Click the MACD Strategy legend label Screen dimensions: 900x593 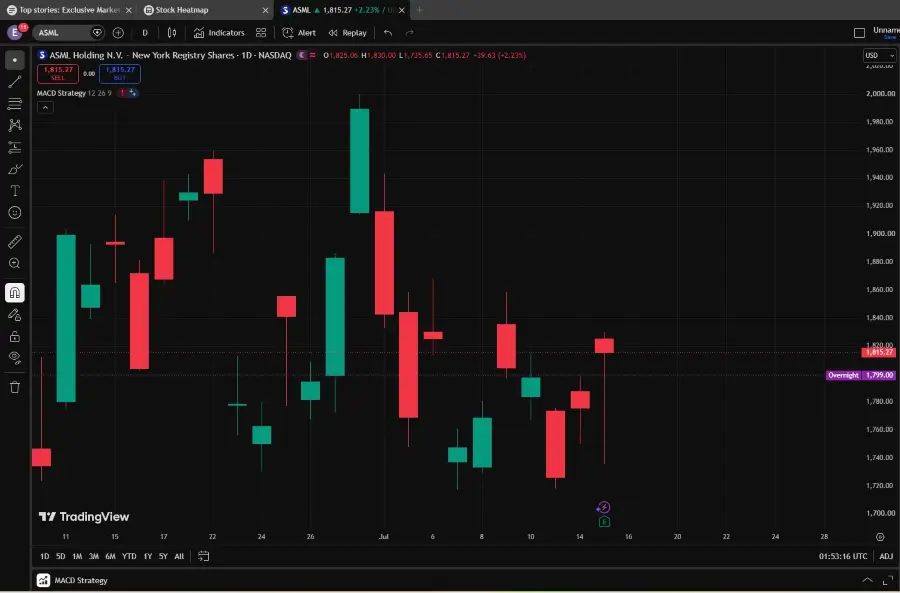(61, 93)
